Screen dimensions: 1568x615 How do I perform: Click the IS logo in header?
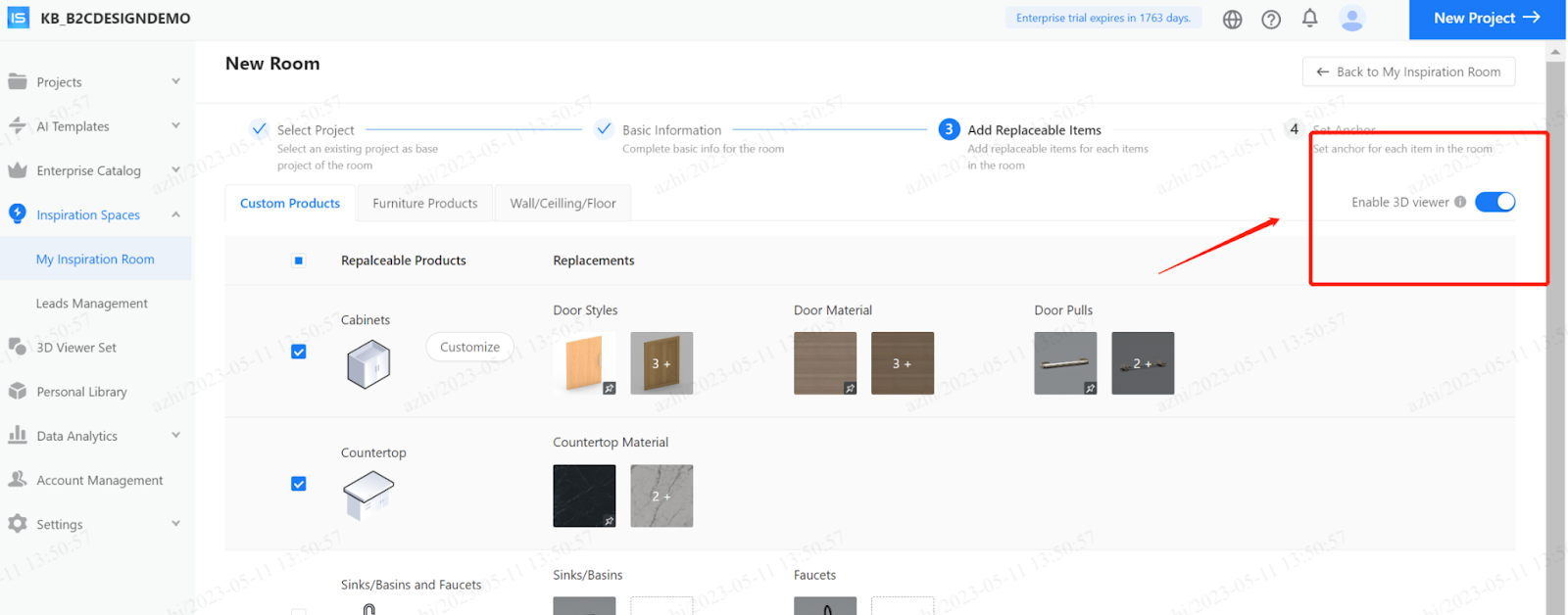(x=19, y=18)
